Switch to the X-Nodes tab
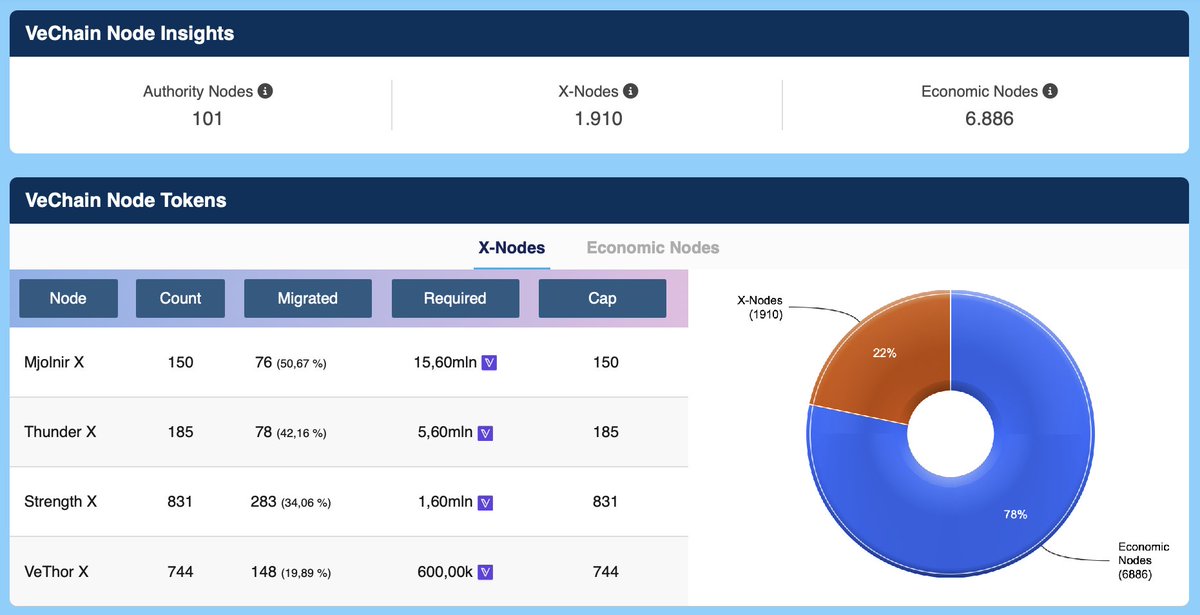 point(512,248)
